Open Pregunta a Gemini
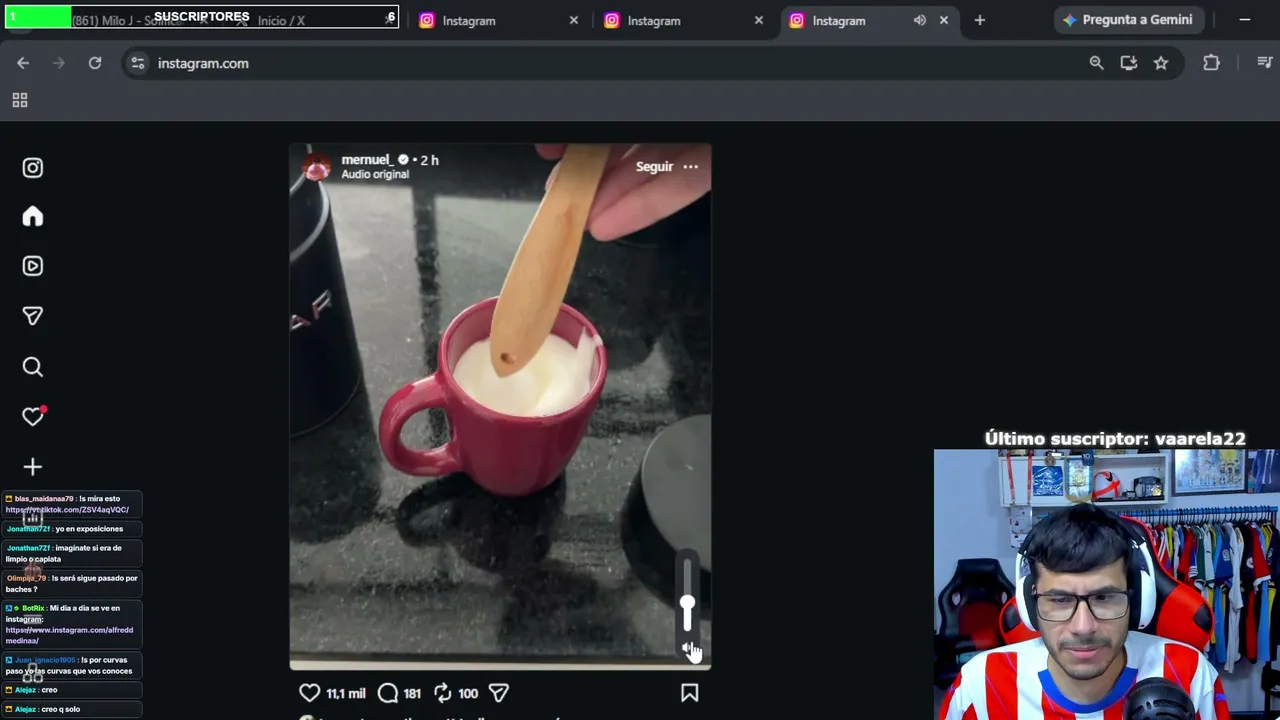Viewport: 1280px width, 720px height. click(x=1129, y=20)
